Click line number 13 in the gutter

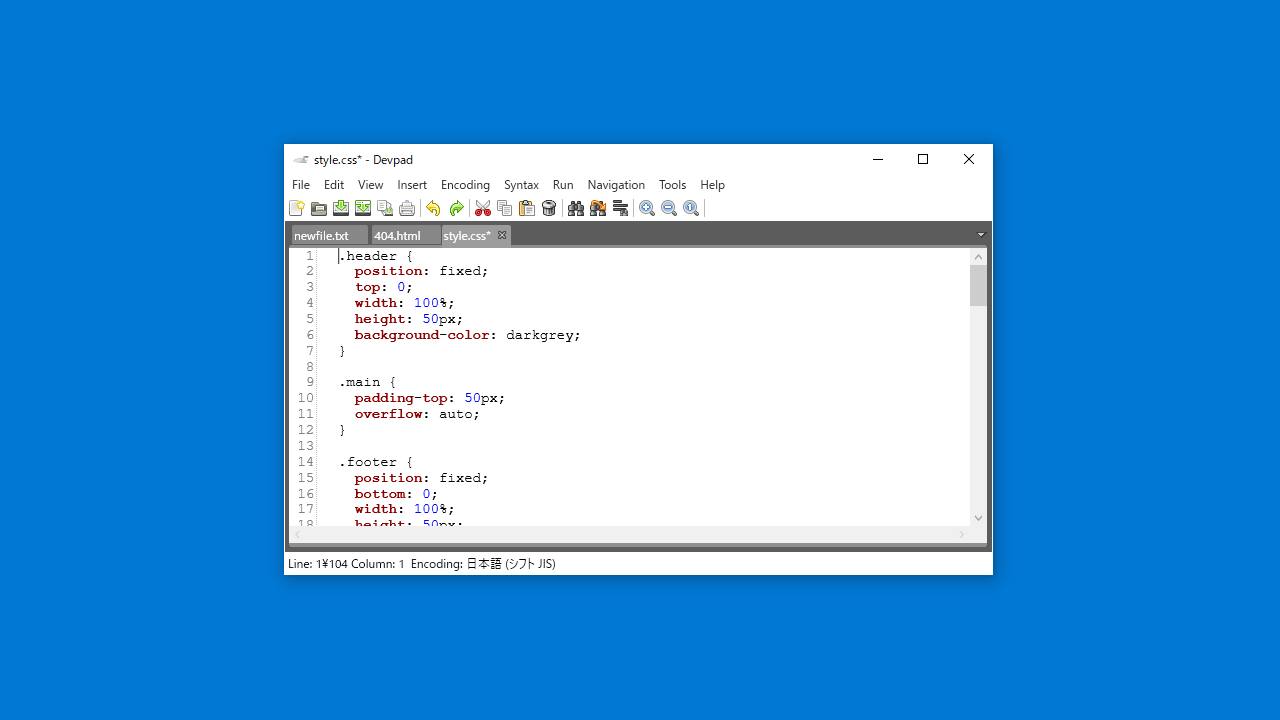[306, 446]
